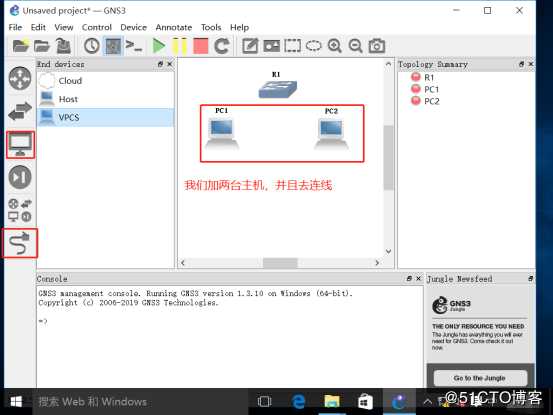Float the Jungle Newsfeed panel

[x=530, y=279]
